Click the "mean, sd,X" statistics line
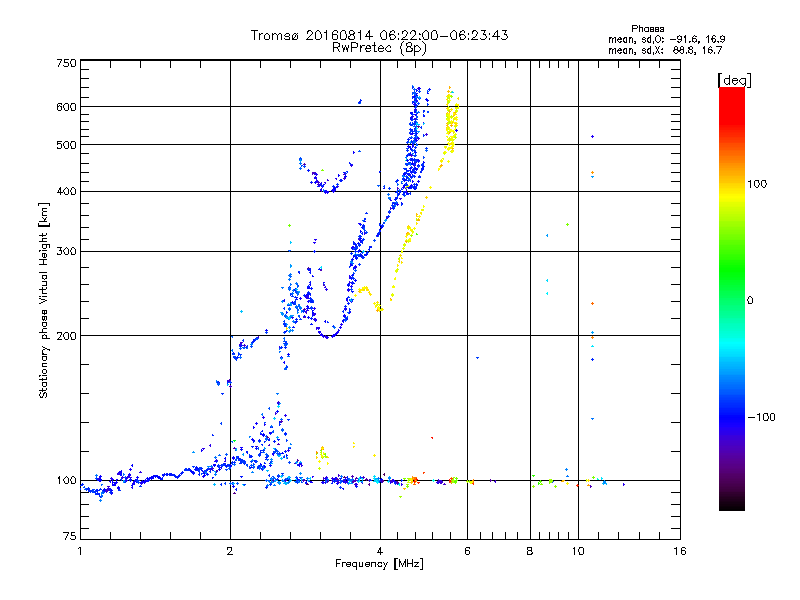 665,50
